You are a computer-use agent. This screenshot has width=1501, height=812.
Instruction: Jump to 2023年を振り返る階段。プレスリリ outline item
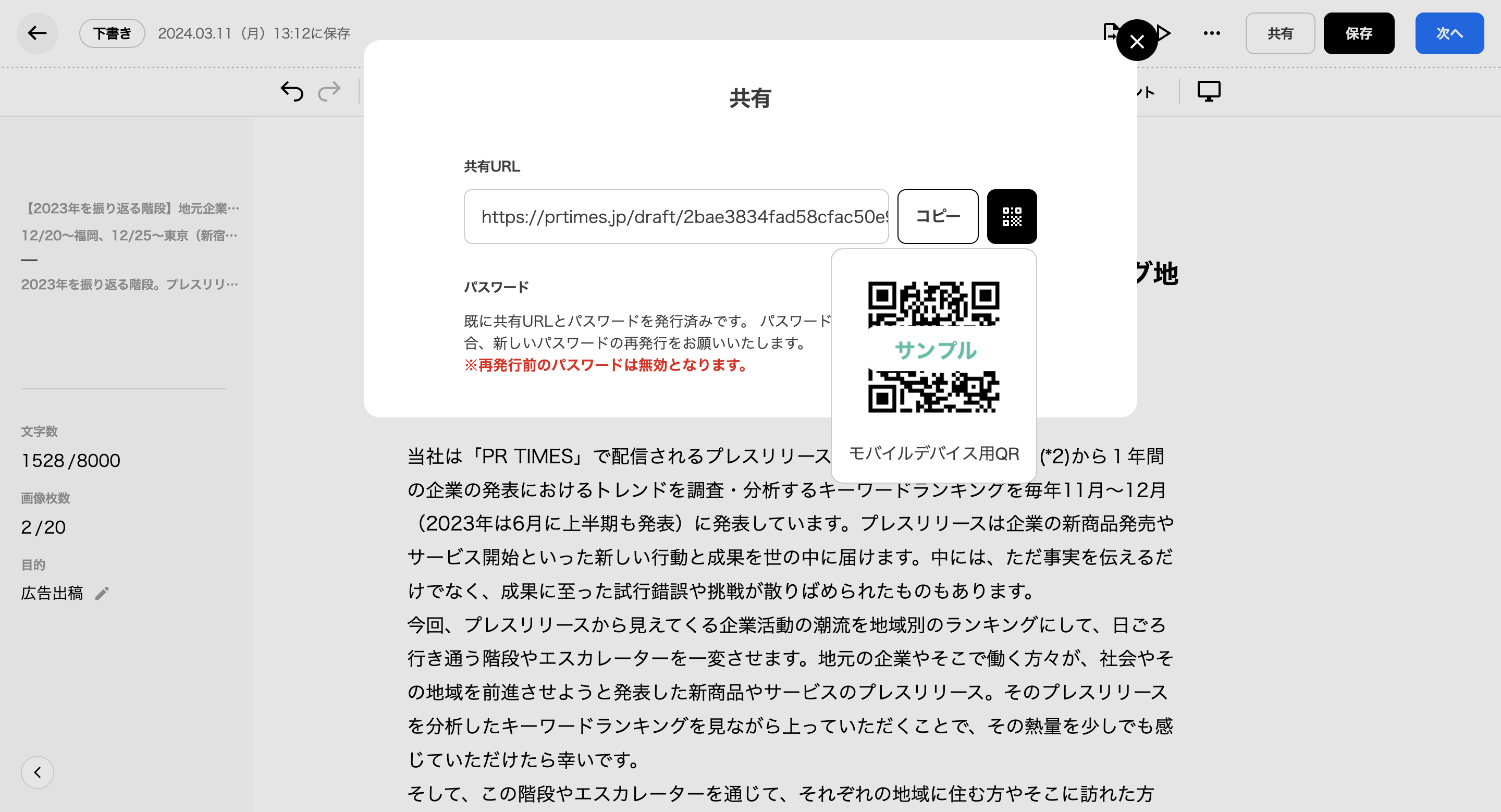pos(129,284)
